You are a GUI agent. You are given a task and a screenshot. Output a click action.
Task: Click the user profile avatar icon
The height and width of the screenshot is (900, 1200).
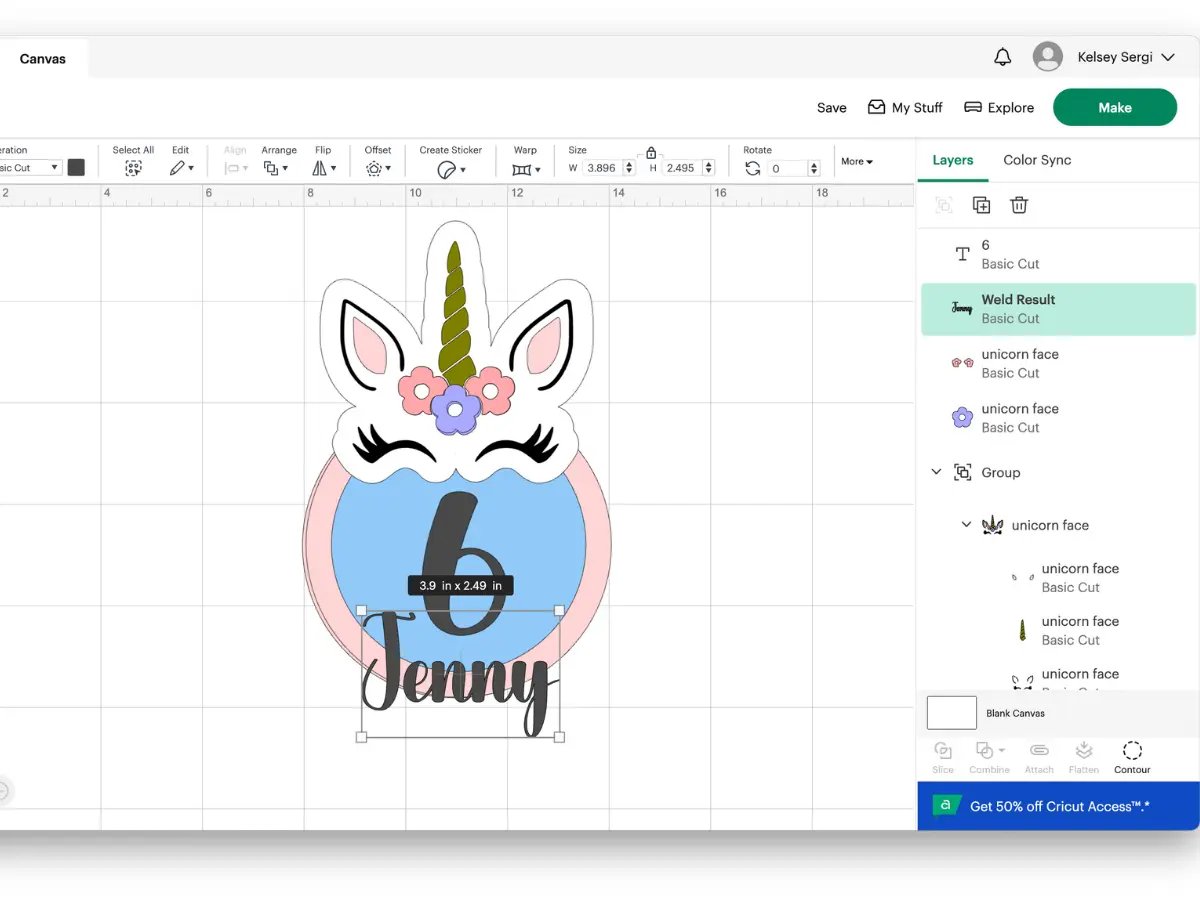coord(1047,57)
